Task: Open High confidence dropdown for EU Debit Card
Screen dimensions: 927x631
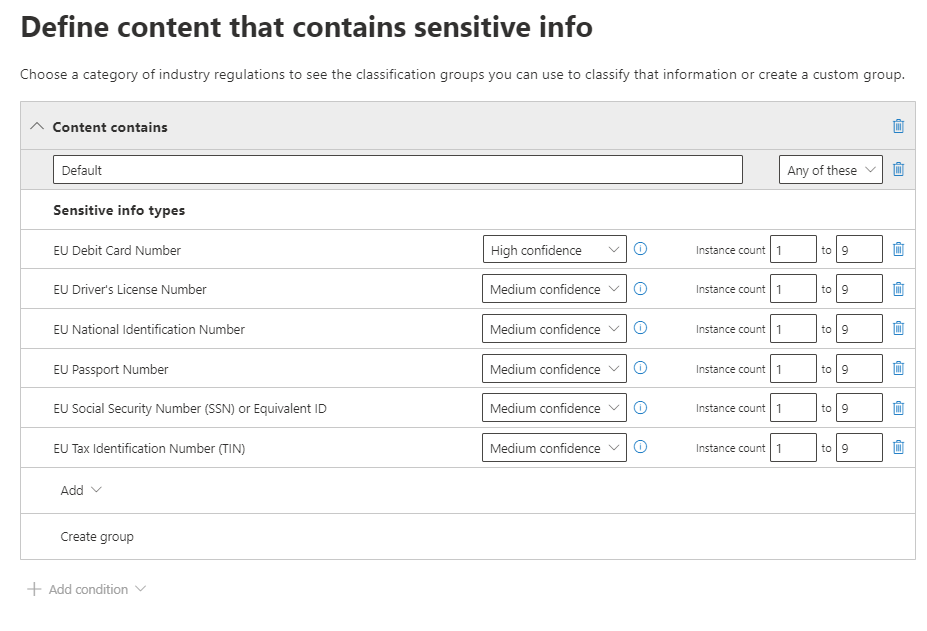Action: coord(554,250)
